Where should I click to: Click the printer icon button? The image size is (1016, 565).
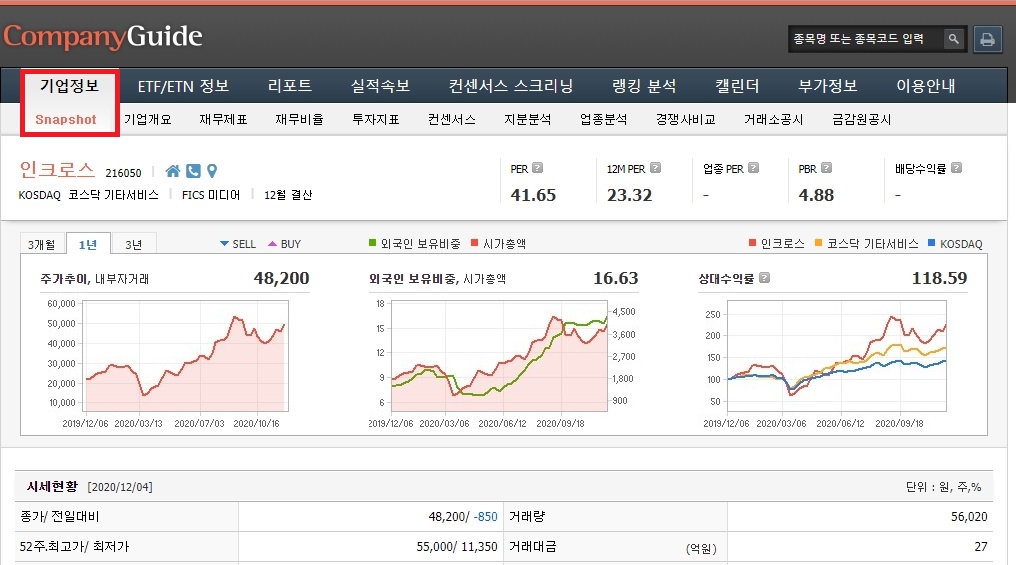[987, 40]
